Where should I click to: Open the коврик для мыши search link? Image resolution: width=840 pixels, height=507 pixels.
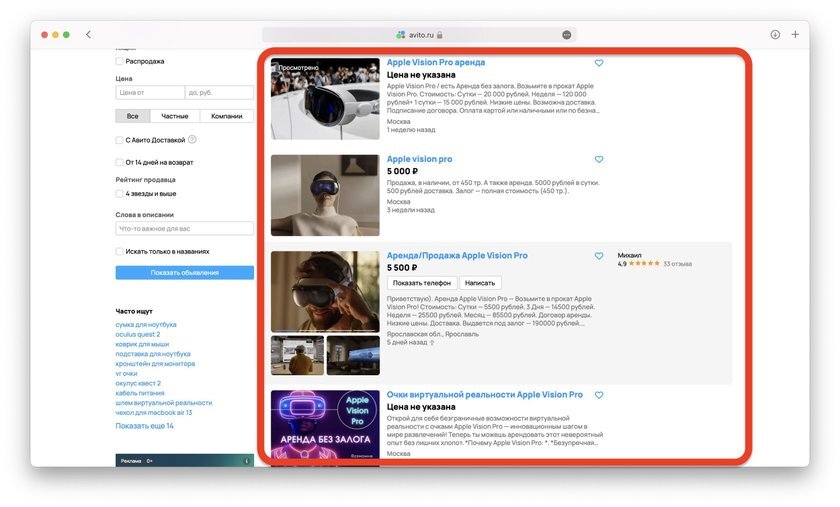click(x=142, y=344)
